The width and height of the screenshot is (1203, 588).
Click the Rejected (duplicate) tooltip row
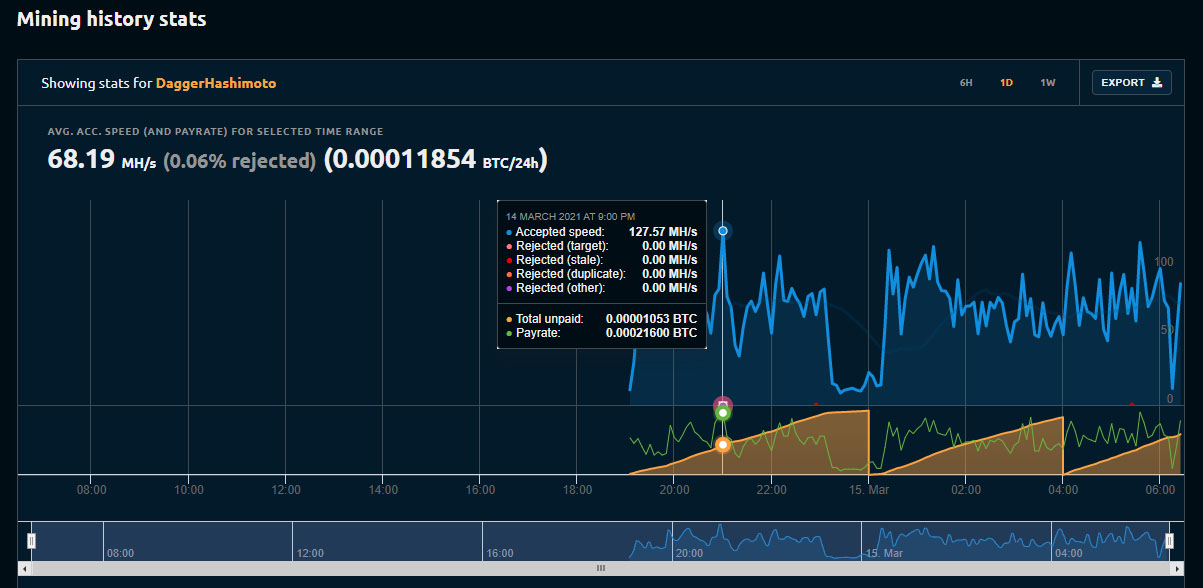click(x=601, y=273)
